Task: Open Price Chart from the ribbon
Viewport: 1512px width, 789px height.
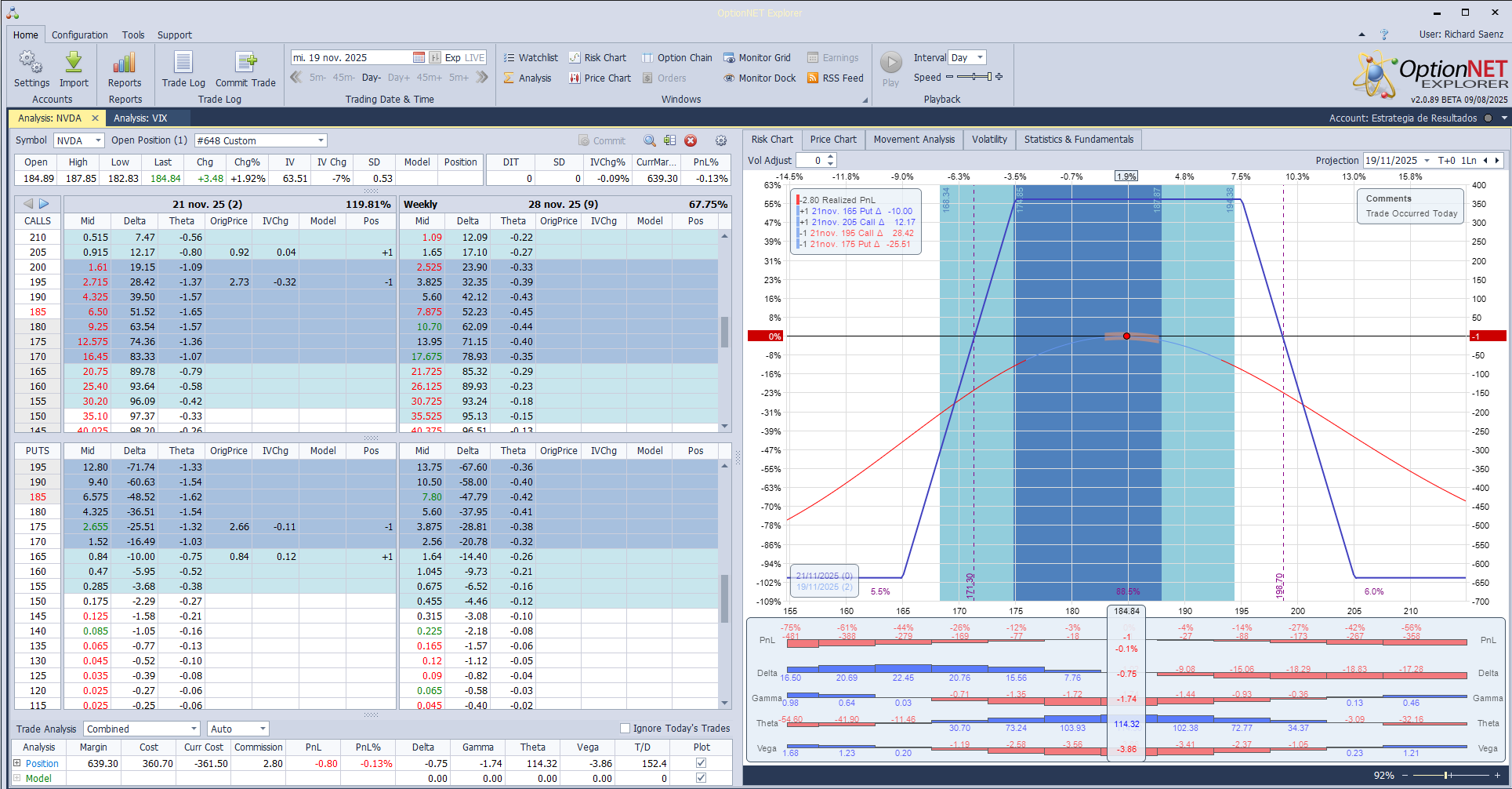Action: coord(600,78)
